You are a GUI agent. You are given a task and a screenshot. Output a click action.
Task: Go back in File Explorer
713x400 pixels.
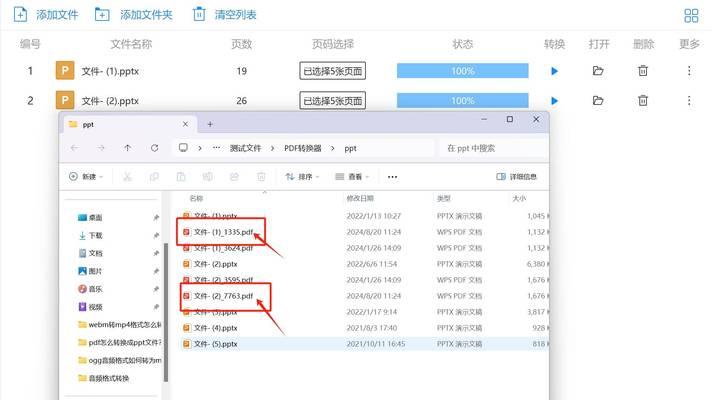pos(75,148)
